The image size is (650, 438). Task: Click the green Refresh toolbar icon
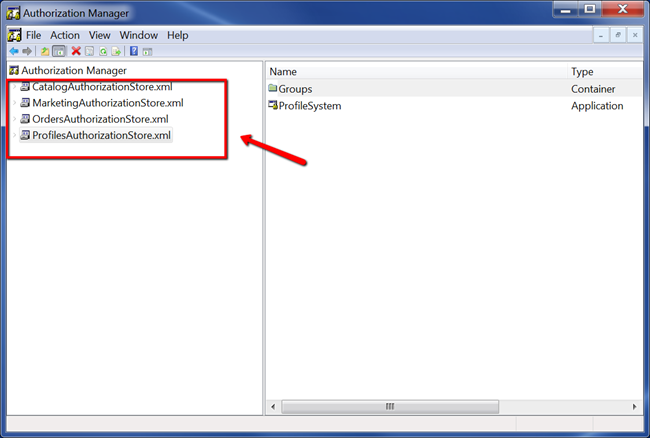103,51
